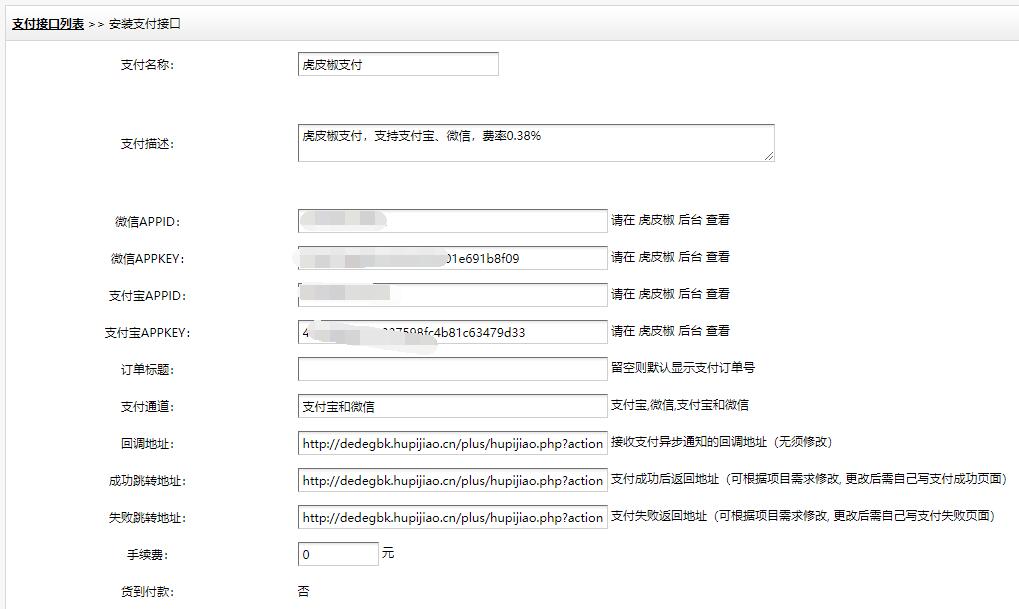The image size is (1019, 609).
Task: Click the 微信APPID input field
Action: click(453, 221)
